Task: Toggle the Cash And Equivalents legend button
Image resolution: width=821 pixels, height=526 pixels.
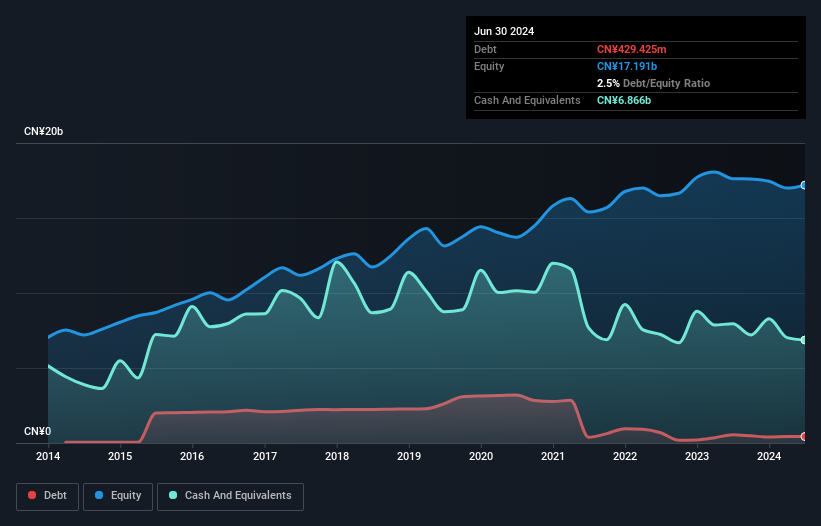Action: (230, 496)
